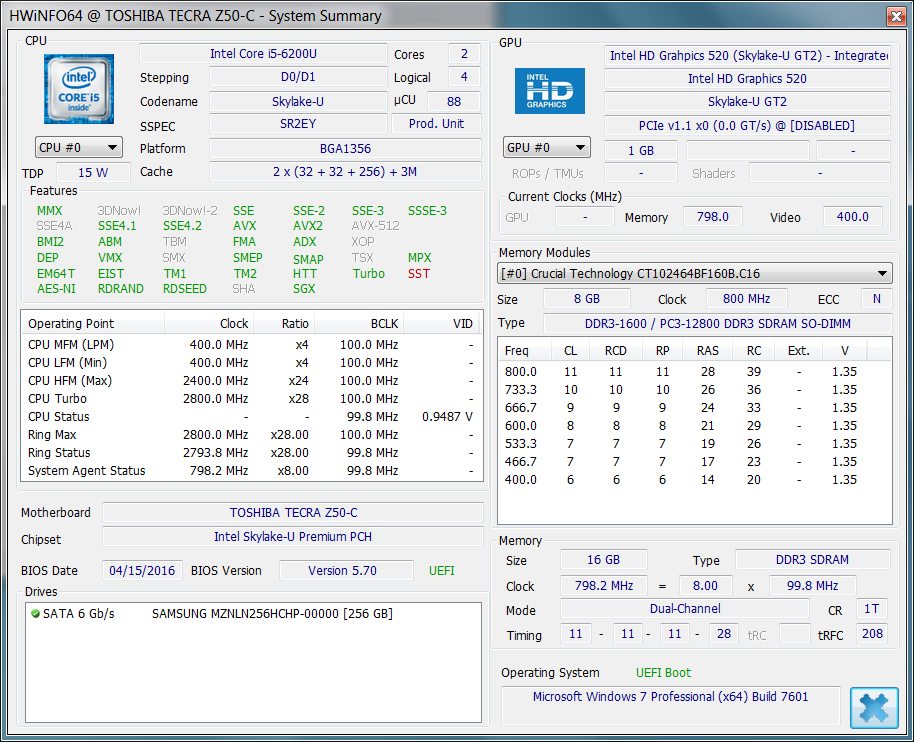Select the 666.7 frequency timing row
The height and width of the screenshot is (742, 914).
point(695,408)
